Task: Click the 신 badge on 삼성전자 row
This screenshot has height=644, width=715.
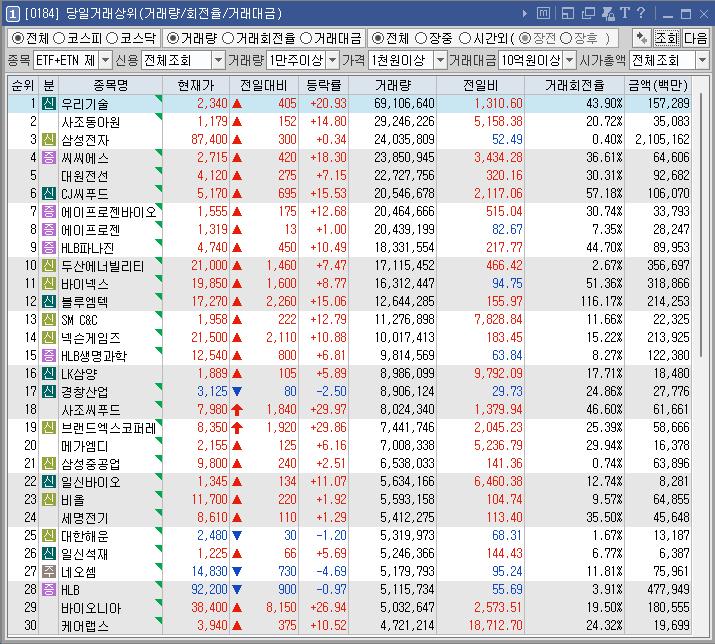Action: coord(49,140)
